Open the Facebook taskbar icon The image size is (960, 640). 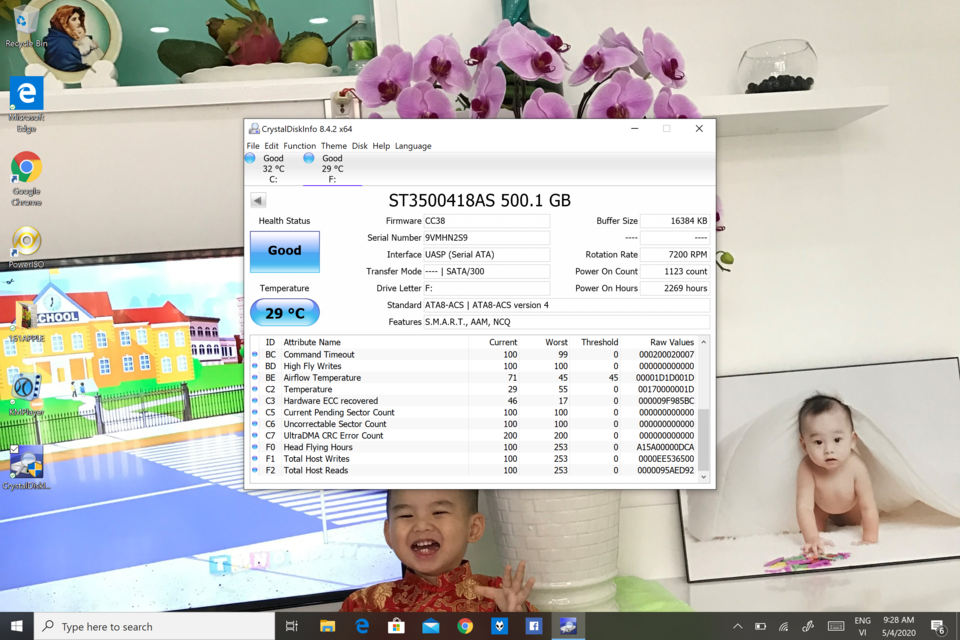533,626
